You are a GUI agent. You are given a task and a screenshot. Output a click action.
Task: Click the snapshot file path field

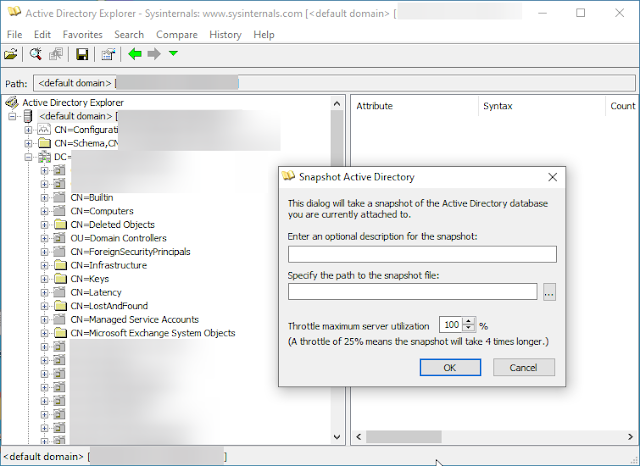pyautogui.click(x=413, y=292)
